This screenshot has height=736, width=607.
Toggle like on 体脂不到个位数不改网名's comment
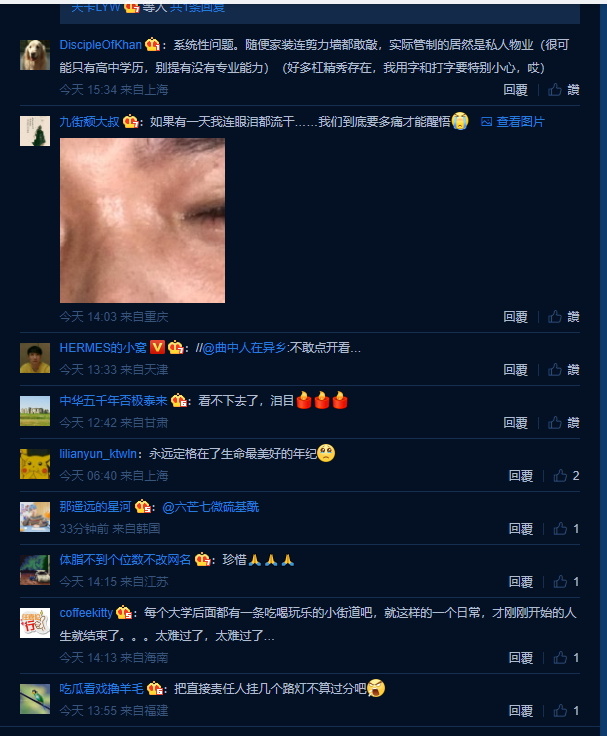[x=560, y=582]
